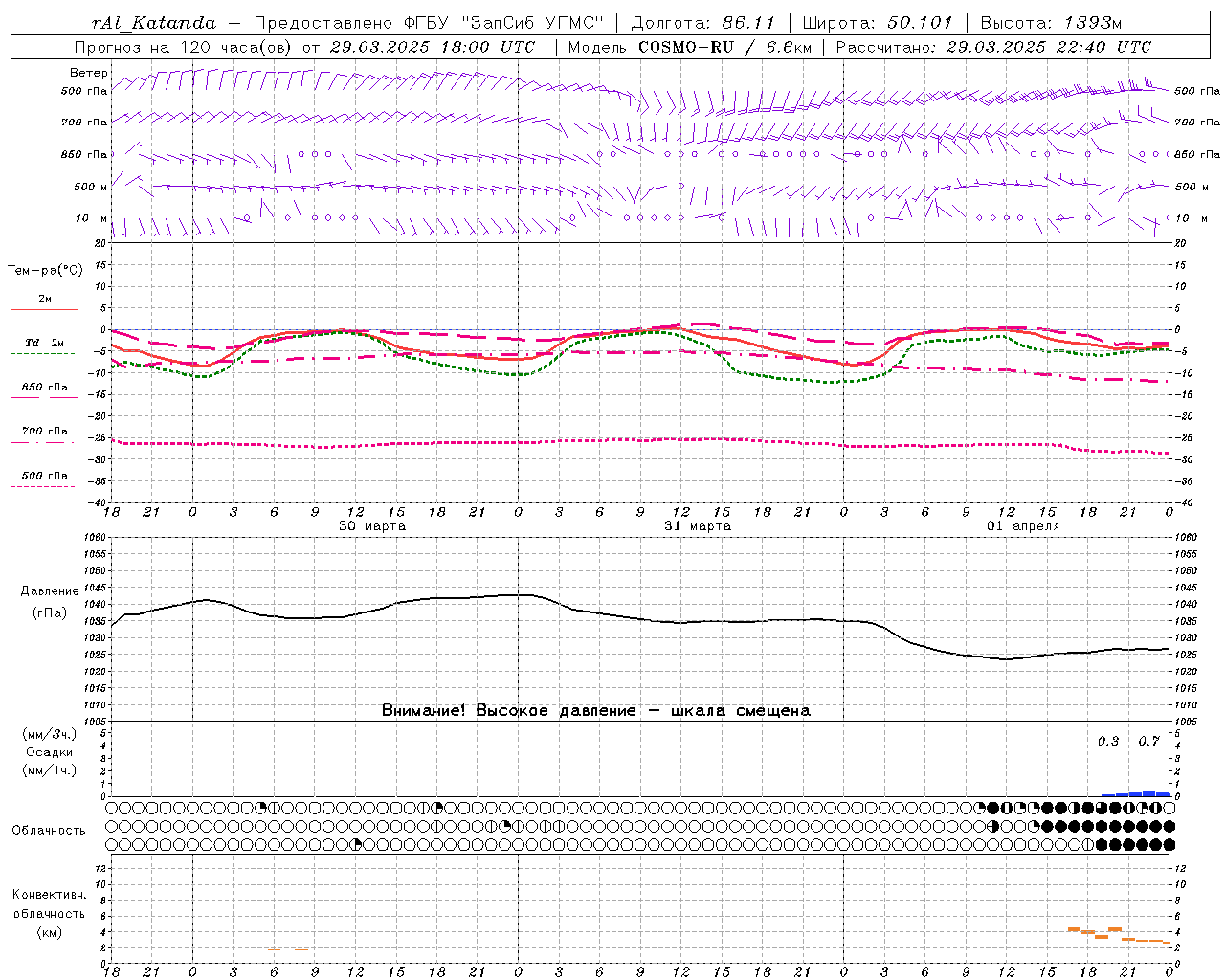The width and height of the screenshot is (1225, 980).
Task: Click the 01 апреля date label
Action: coord(1023,525)
